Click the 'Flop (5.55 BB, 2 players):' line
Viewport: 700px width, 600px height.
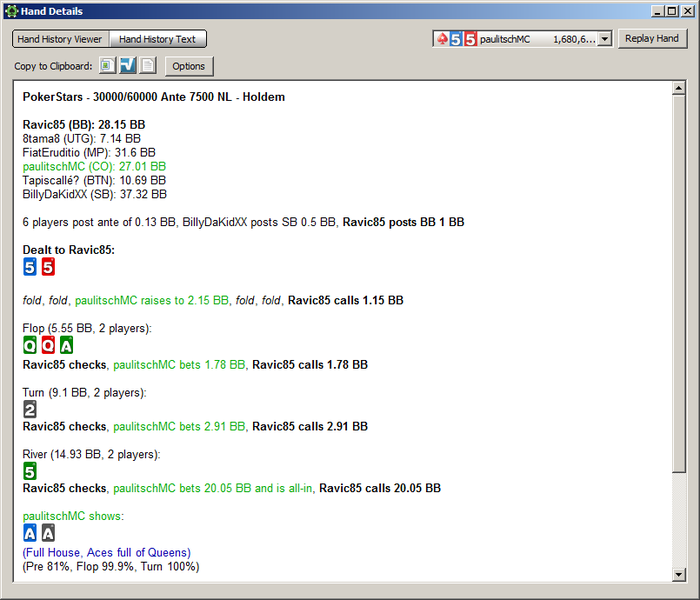coord(87,328)
